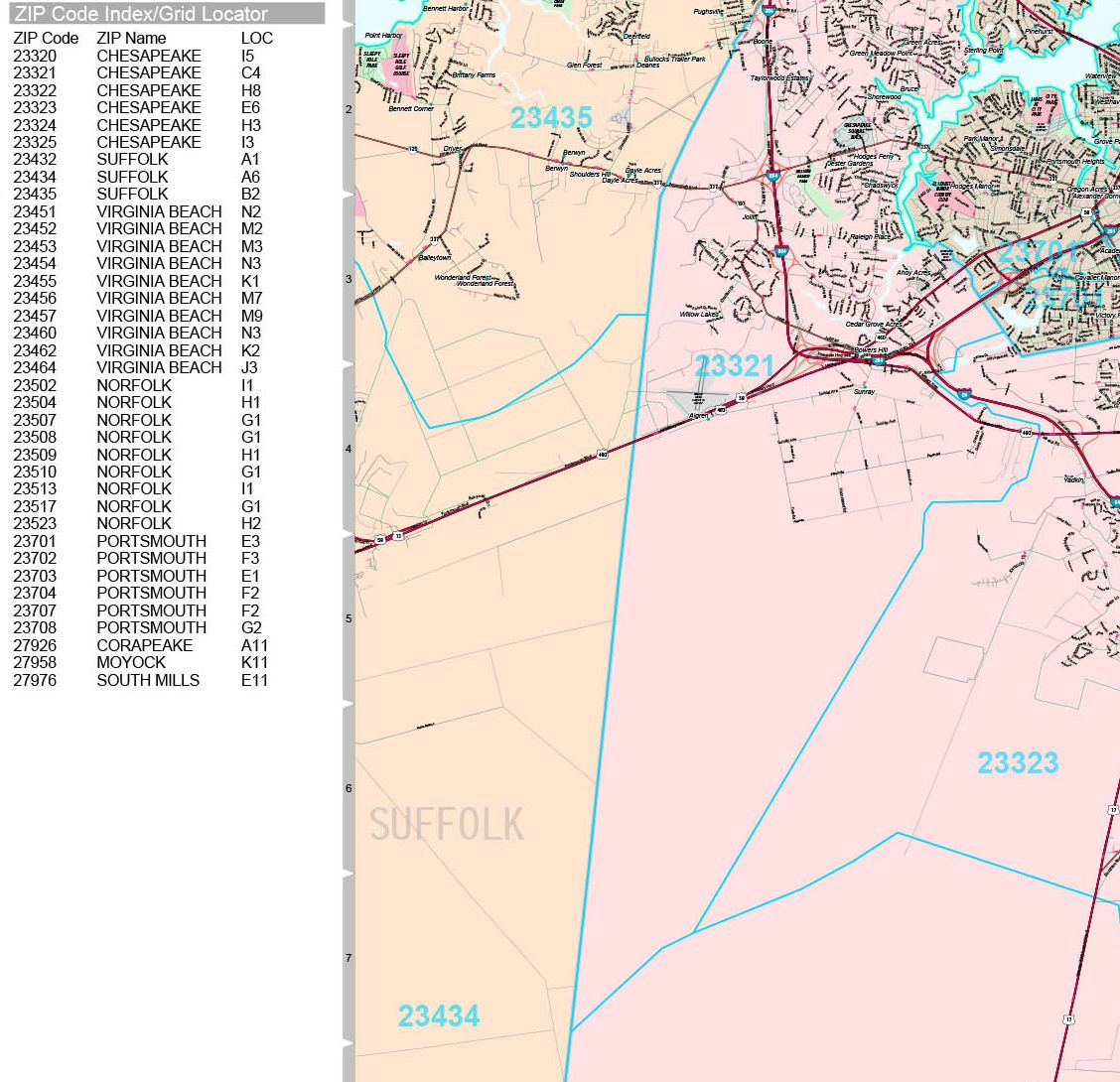
Task: Select the Raleigh Place label
Action: pos(871,236)
